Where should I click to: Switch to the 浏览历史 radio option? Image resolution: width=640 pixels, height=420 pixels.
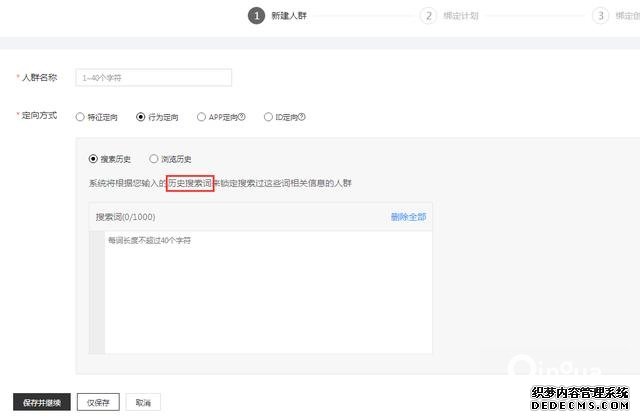click(154, 158)
